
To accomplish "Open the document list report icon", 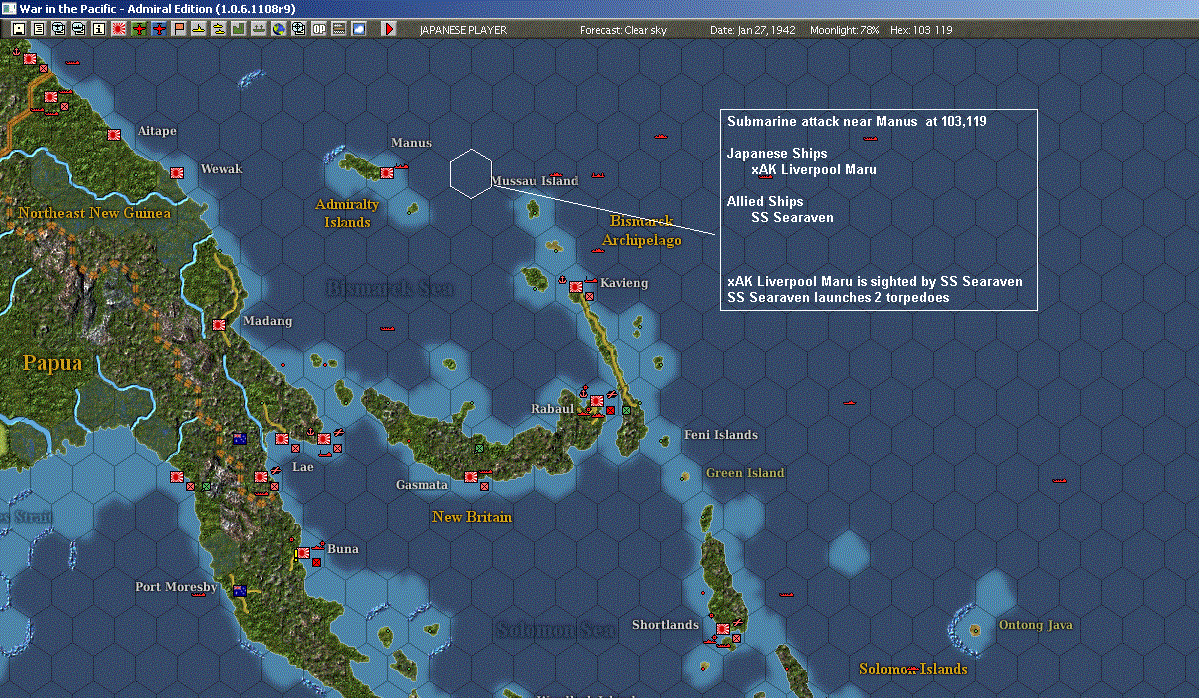I will tap(39, 29).
